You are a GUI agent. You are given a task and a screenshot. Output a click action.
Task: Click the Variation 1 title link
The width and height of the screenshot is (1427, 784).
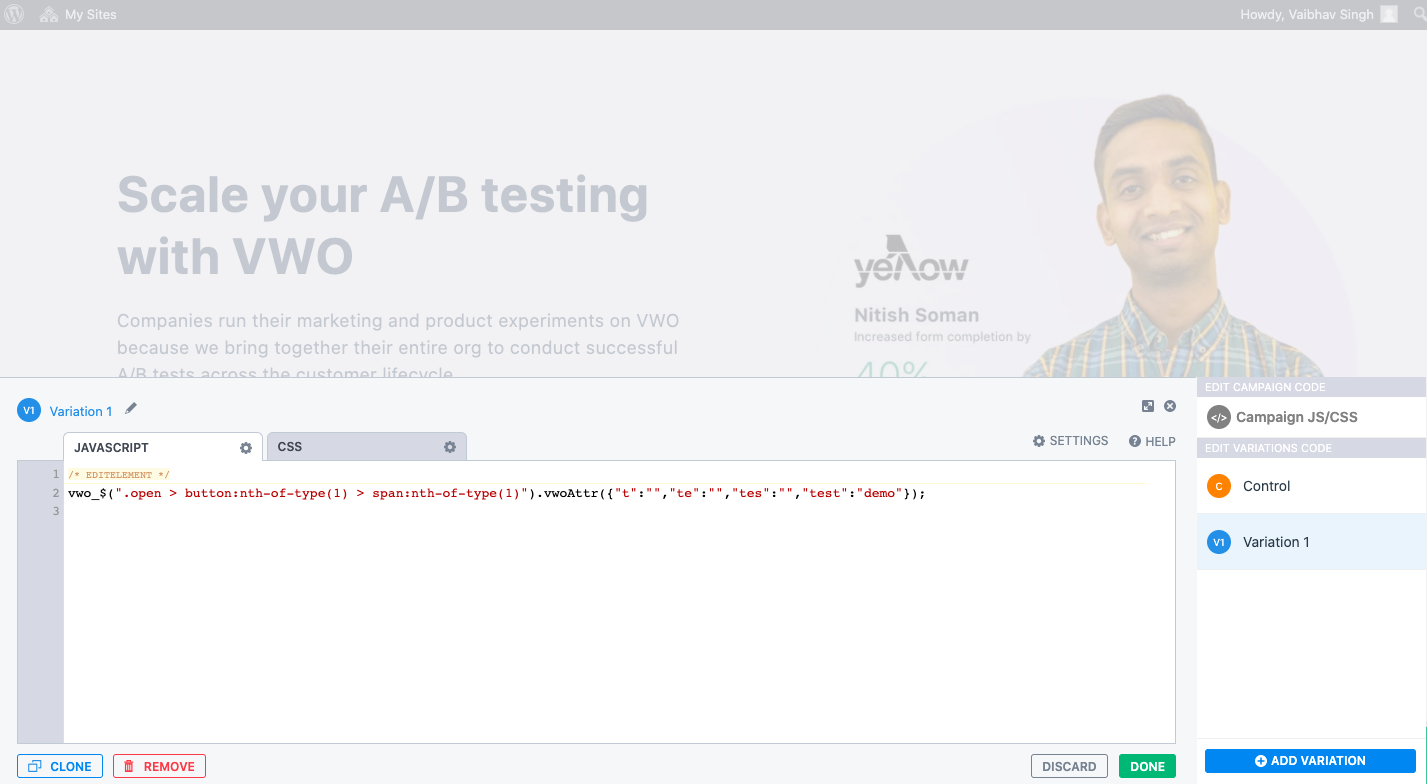click(x=81, y=411)
